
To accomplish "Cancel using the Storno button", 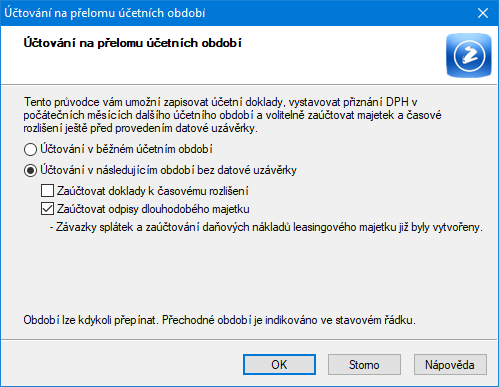I will pos(364,365).
